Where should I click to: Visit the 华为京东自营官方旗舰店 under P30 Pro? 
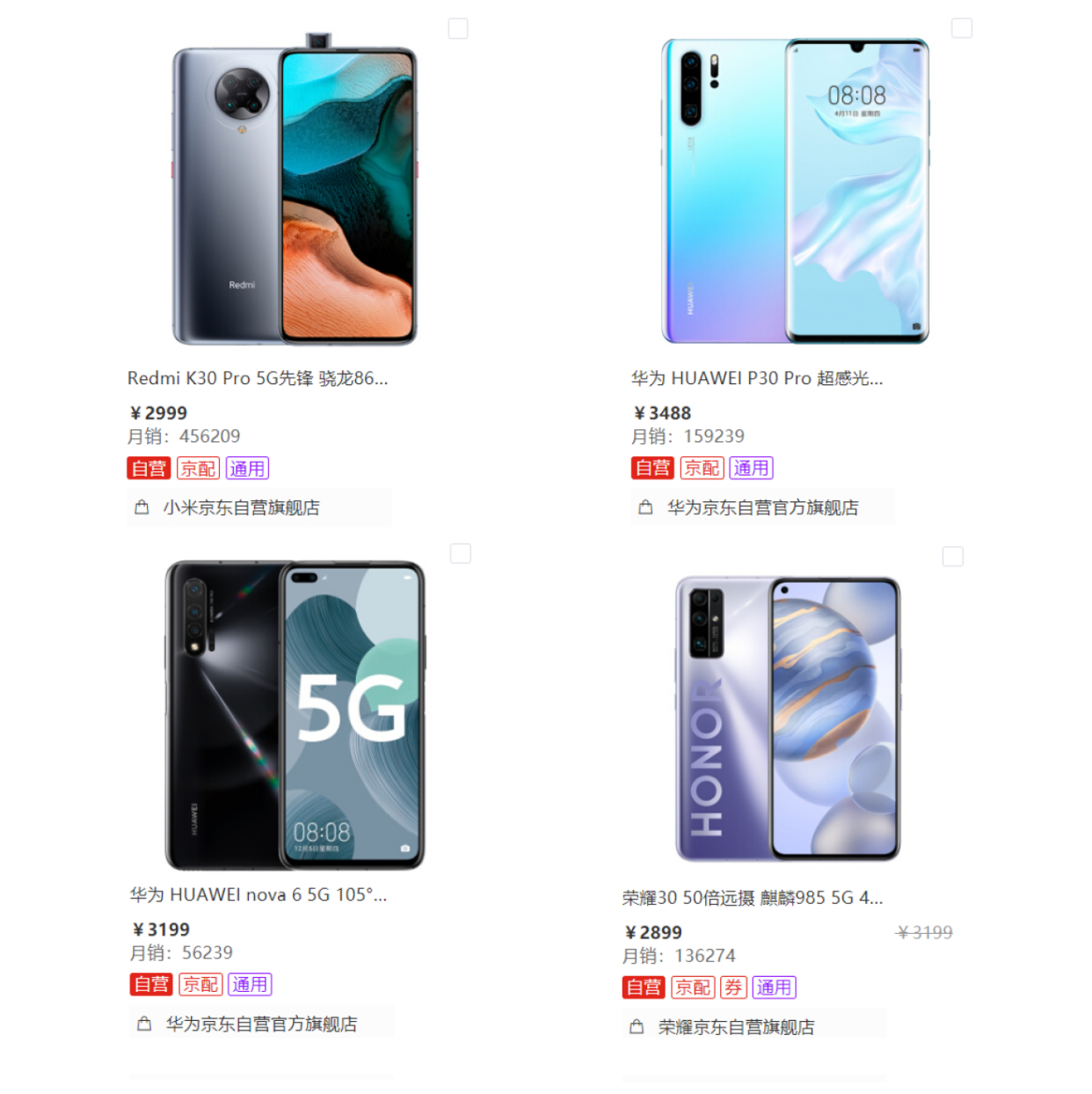point(762,507)
